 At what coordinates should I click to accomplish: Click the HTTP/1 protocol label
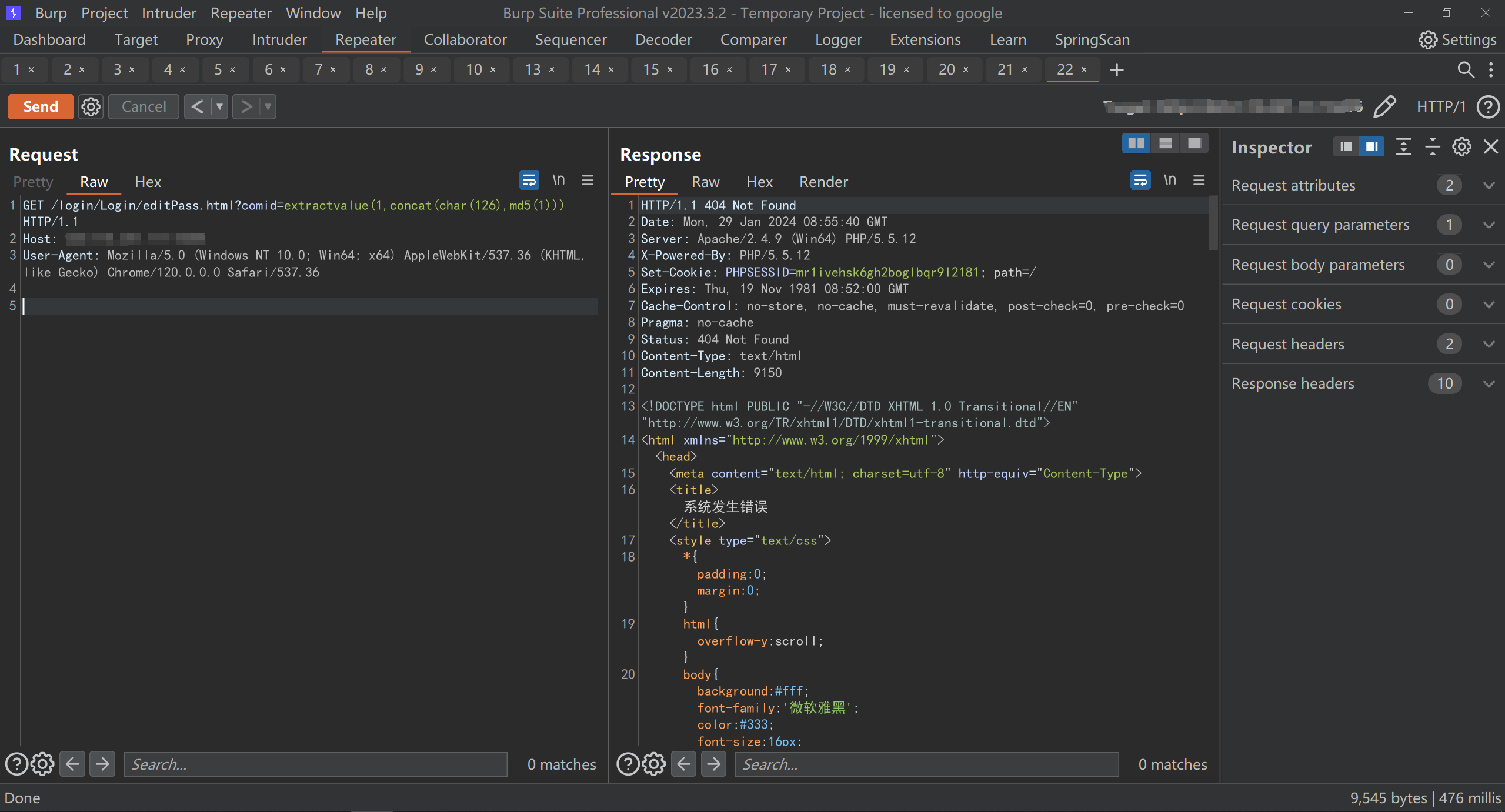[1440, 106]
